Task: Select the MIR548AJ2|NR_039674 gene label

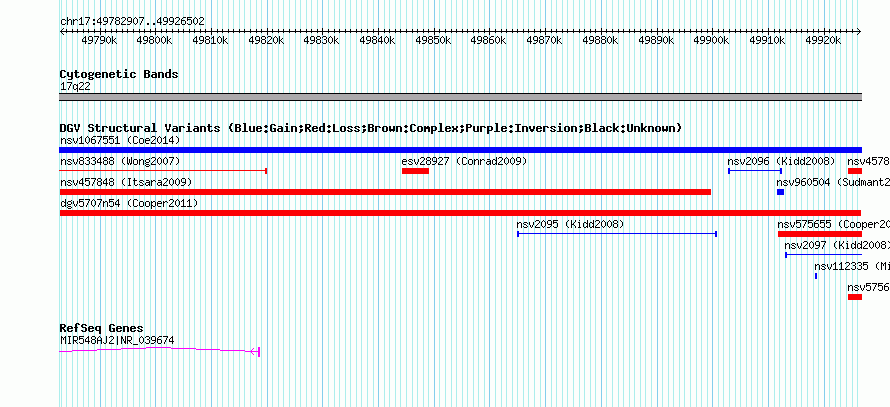Action: tap(117, 341)
